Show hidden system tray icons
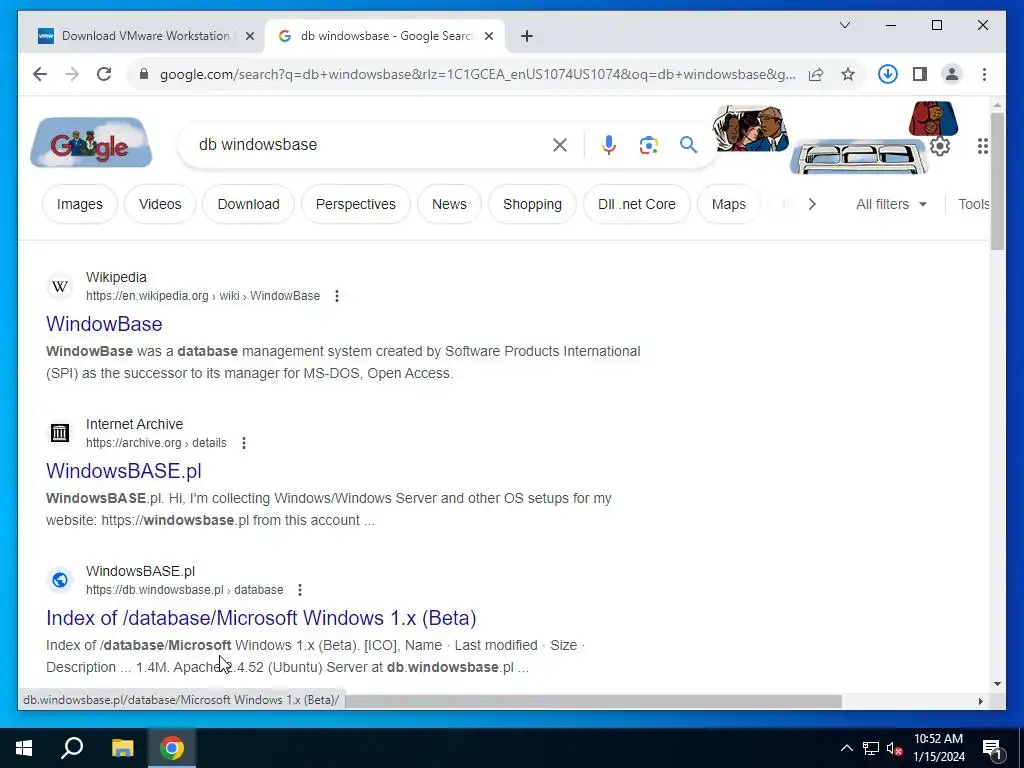Viewport: 1024px width, 768px height. 846,748
